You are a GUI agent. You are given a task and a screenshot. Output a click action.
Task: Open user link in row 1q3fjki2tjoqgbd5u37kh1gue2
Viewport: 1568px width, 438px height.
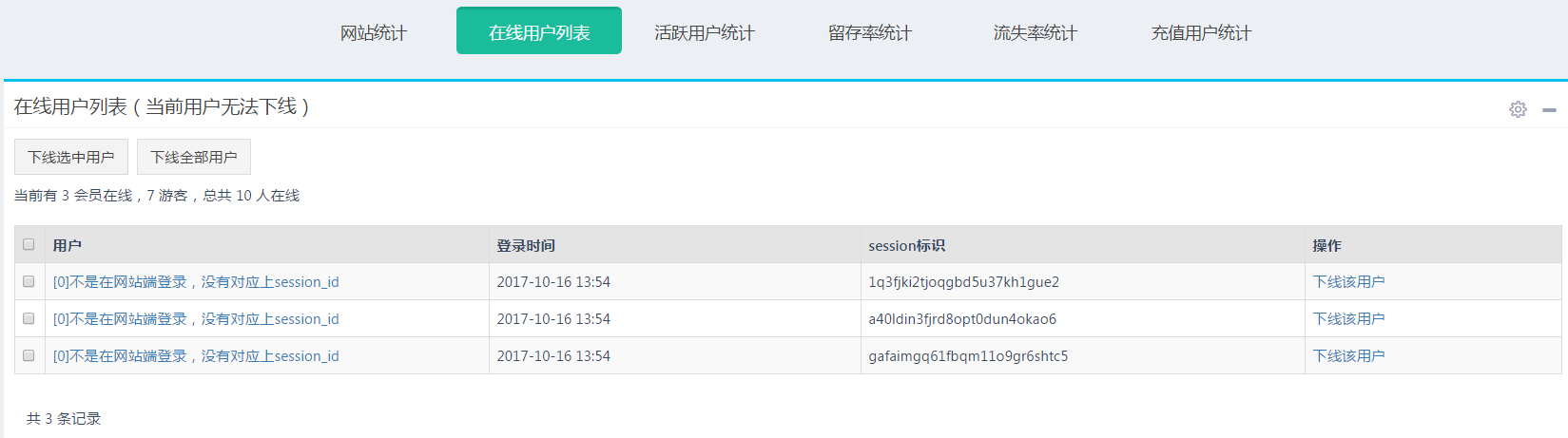point(196,282)
